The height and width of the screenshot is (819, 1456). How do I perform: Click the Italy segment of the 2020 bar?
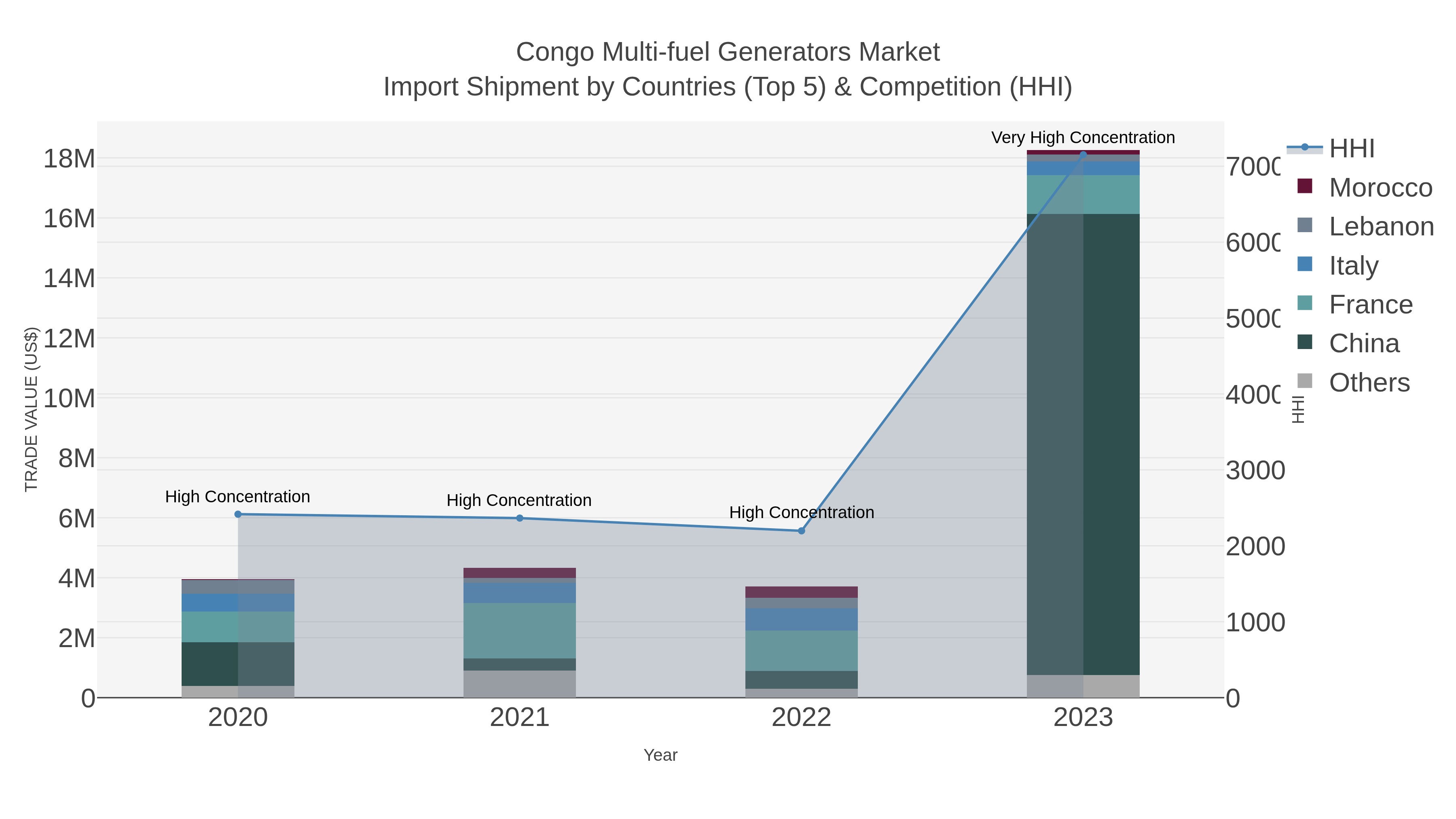pos(238,603)
